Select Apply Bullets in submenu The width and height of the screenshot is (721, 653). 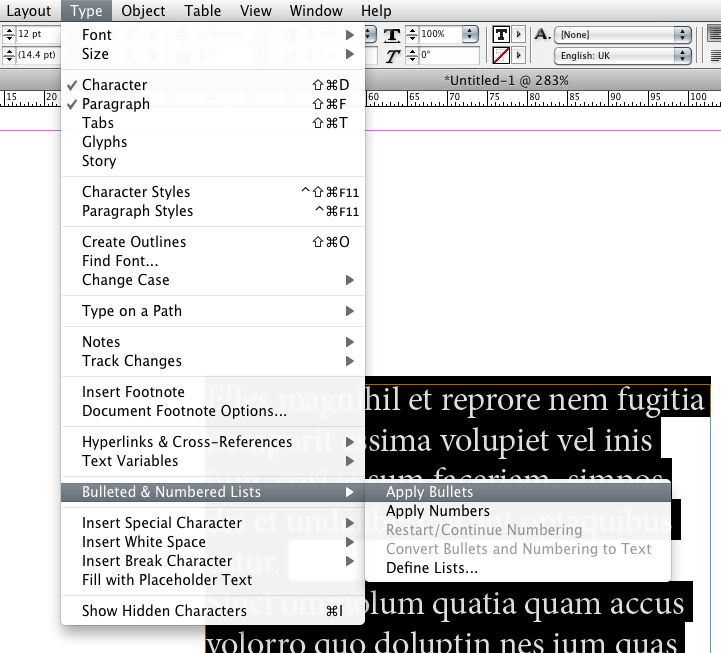pos(518,492)
